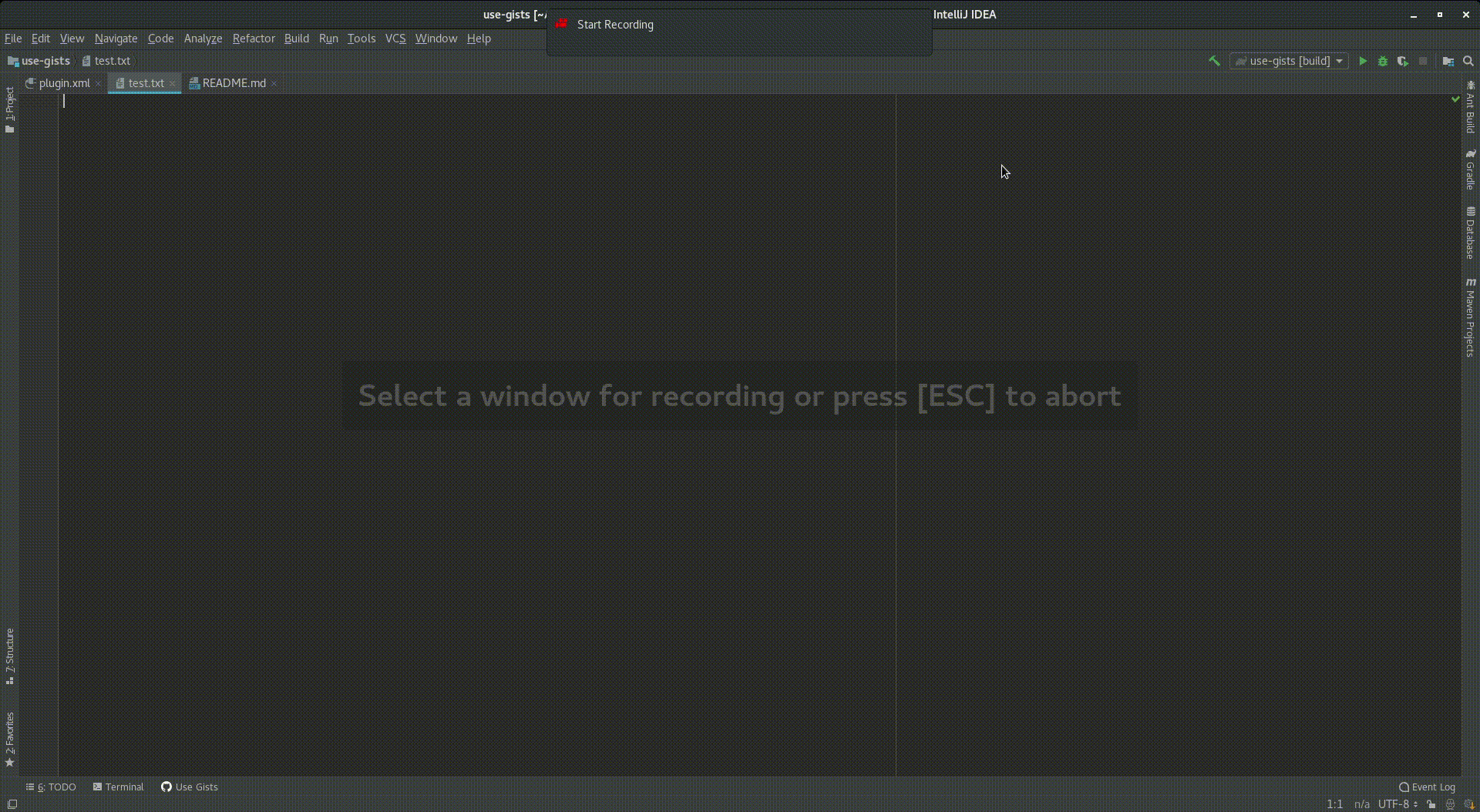Open the Project Structure icon
The width and height of the screenshot is (1480, 812).
click(x=1448, y=61)
